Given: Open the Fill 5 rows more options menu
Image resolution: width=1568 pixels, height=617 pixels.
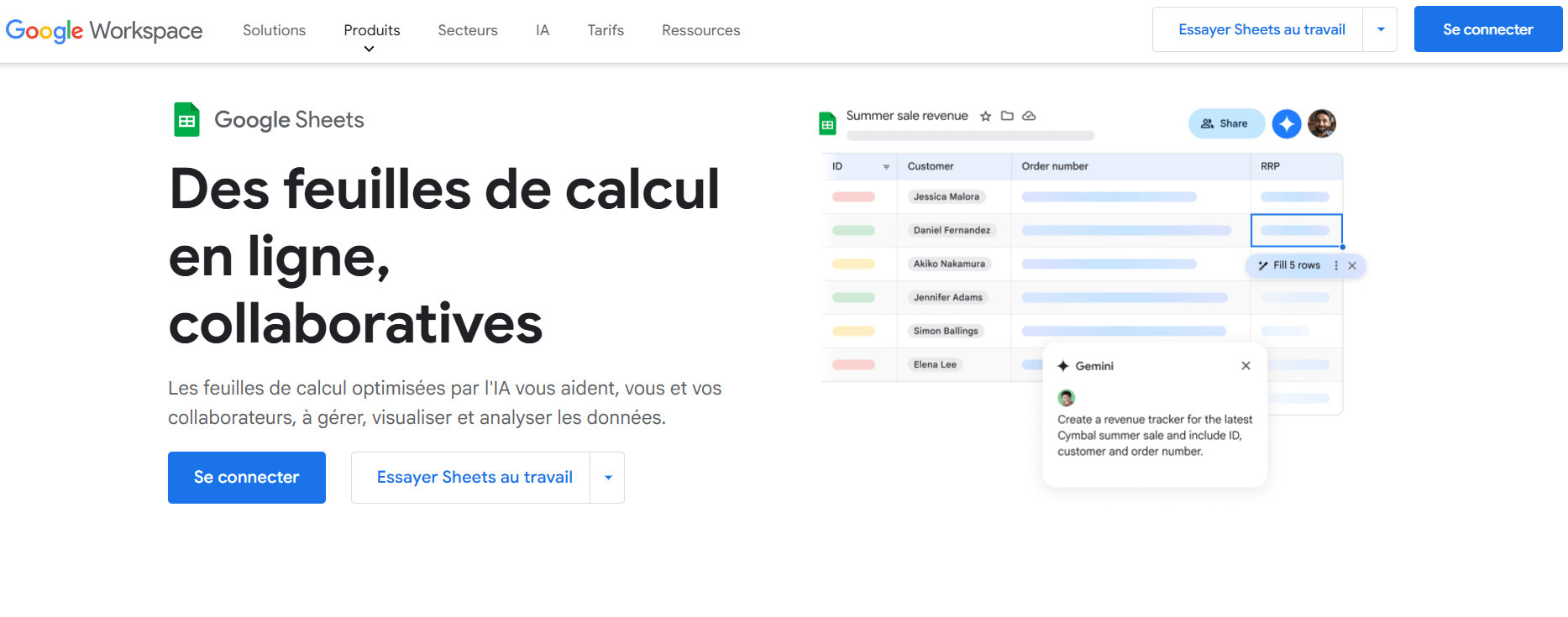Looking at the screenshot, I should coord(1336,265).
